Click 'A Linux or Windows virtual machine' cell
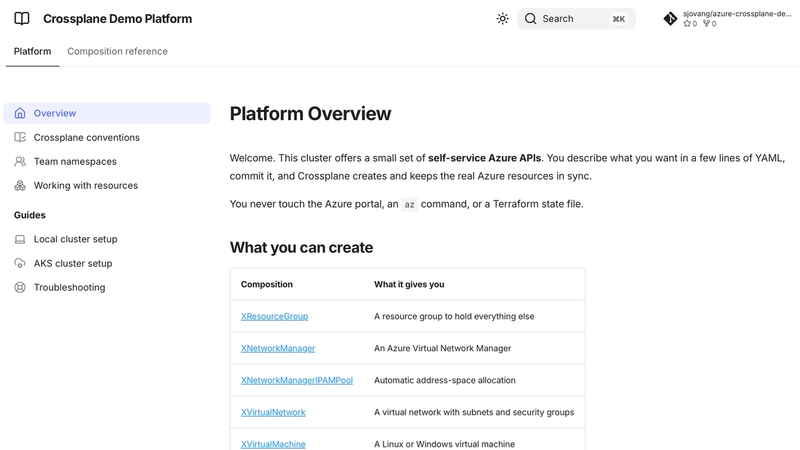This screenshot has height=450, width=800. [x=444, y=444]
